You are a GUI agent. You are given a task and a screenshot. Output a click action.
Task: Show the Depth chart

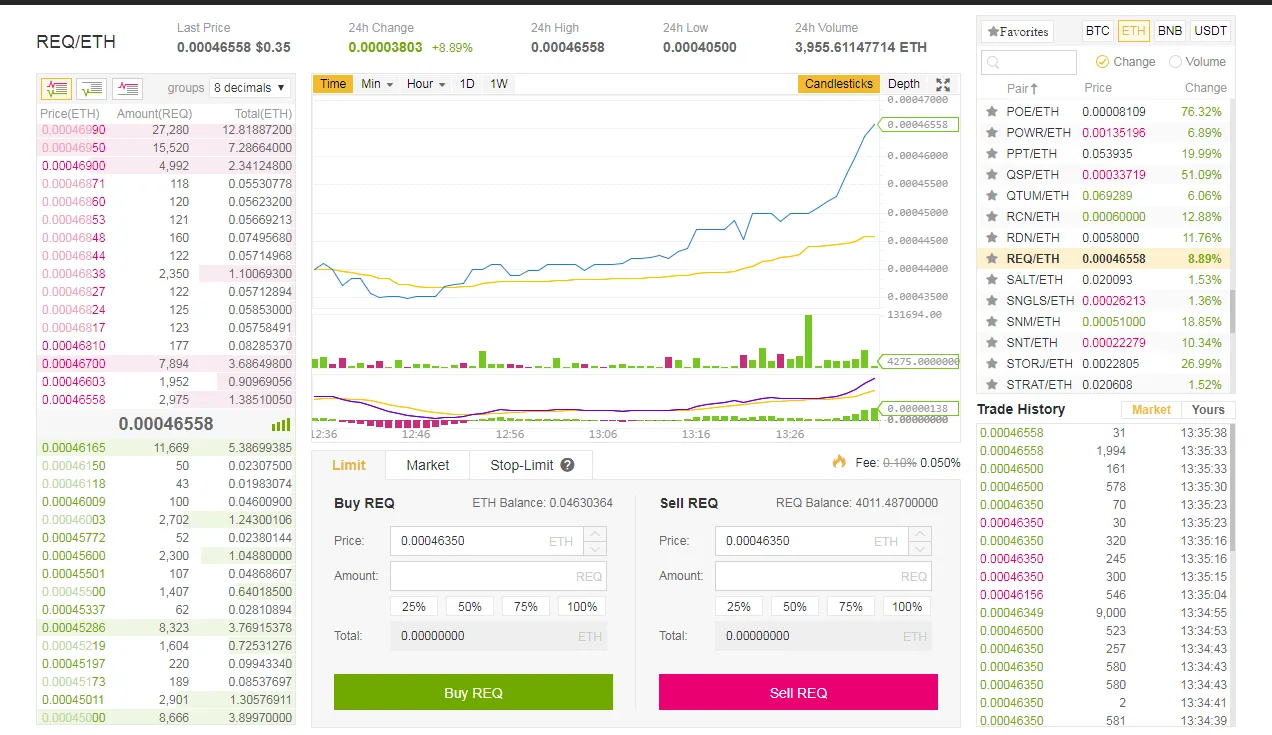[x=903, y=84]
